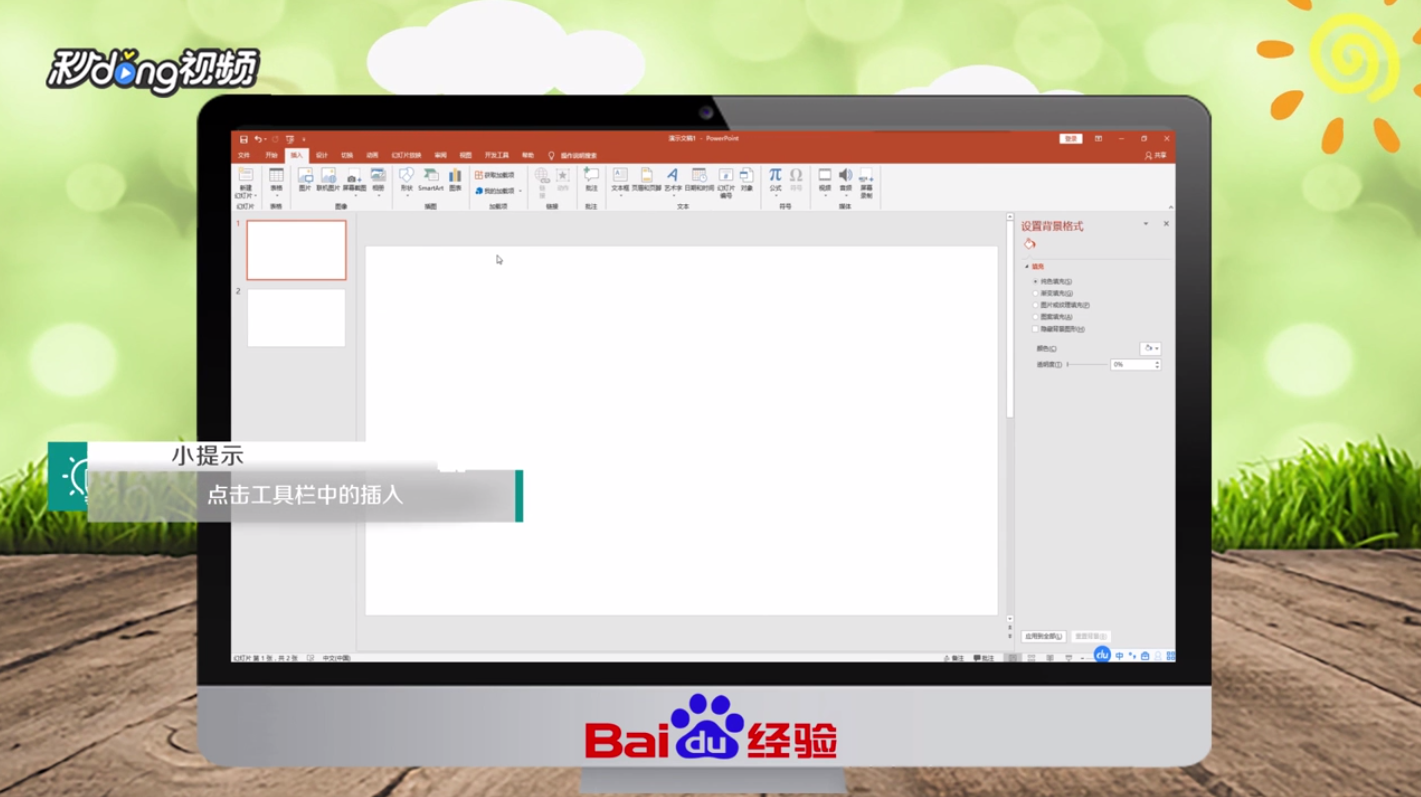Screen dimensions: 1421x797
Task: Open the Customize Quick Access Toolbar arrow
Action: (x=304, y=139)
